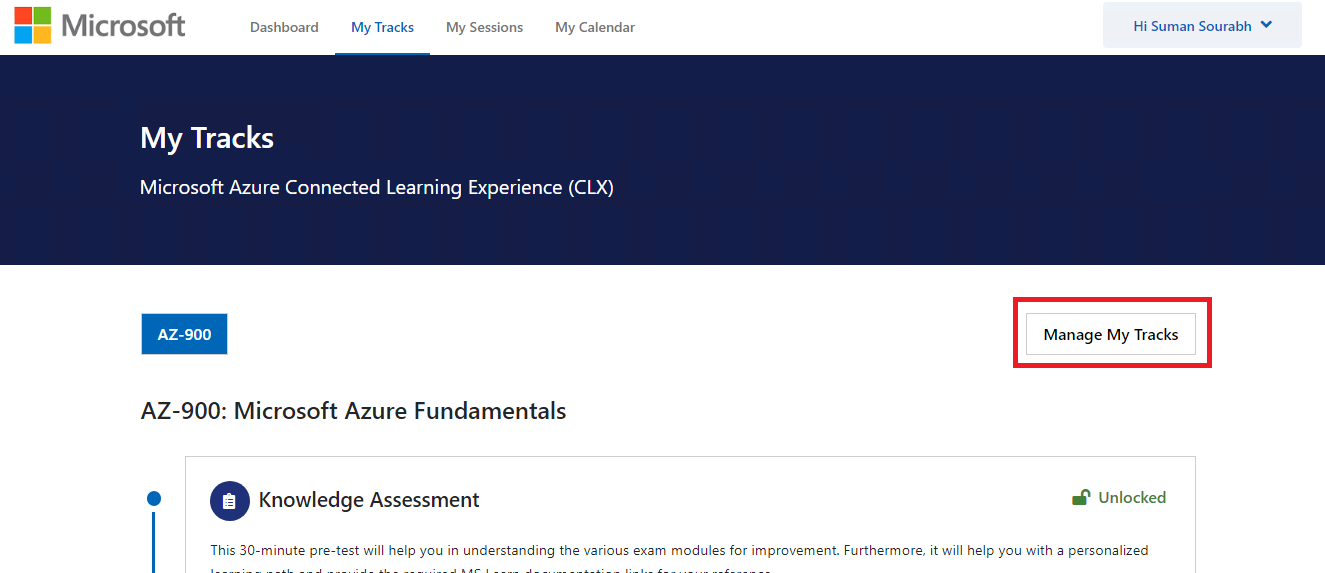Expand the Hi Suman Sourabh dropdown
1325x573 pixels.
pyautogui.click(x=1202, y=25)
